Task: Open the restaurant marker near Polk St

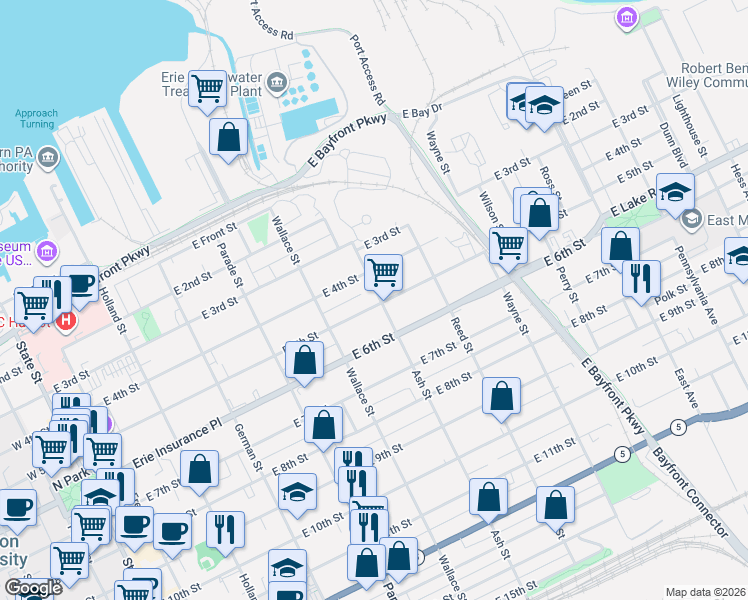Action: (642, 279)
